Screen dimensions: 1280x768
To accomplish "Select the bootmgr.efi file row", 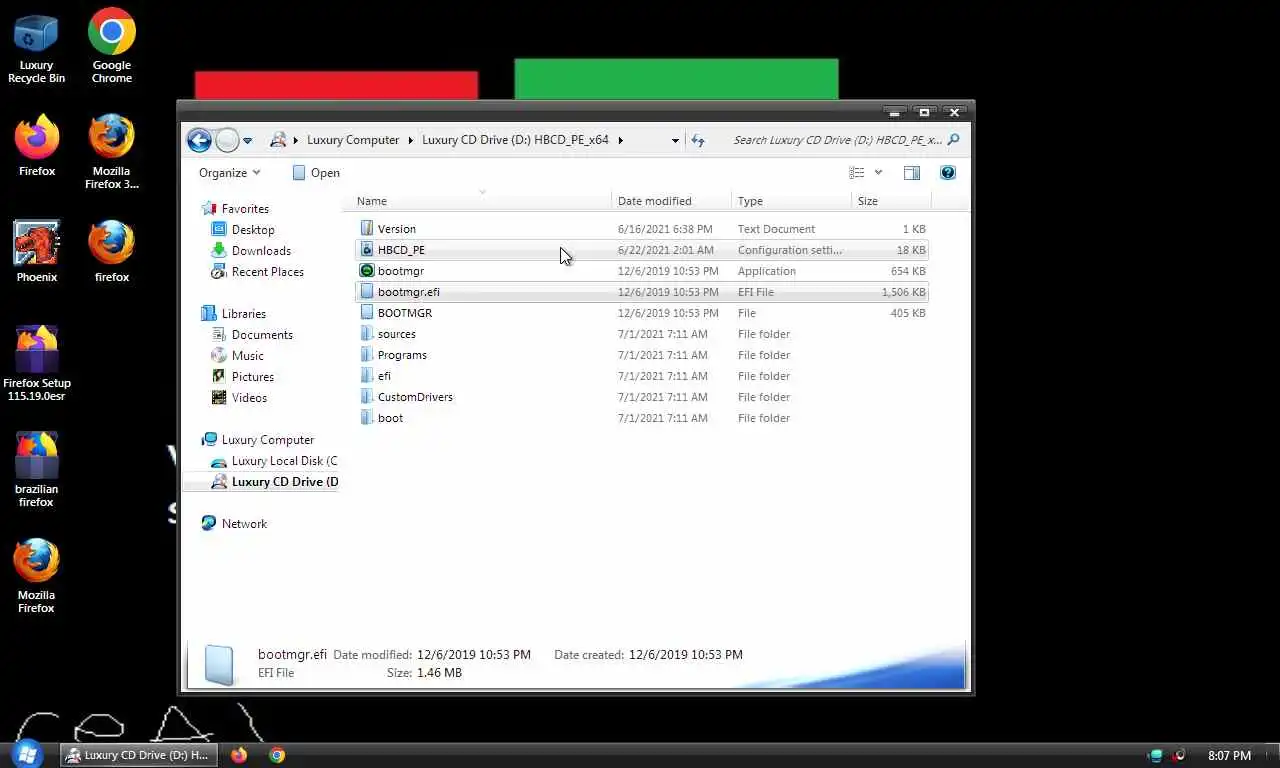I will [642, 292].
